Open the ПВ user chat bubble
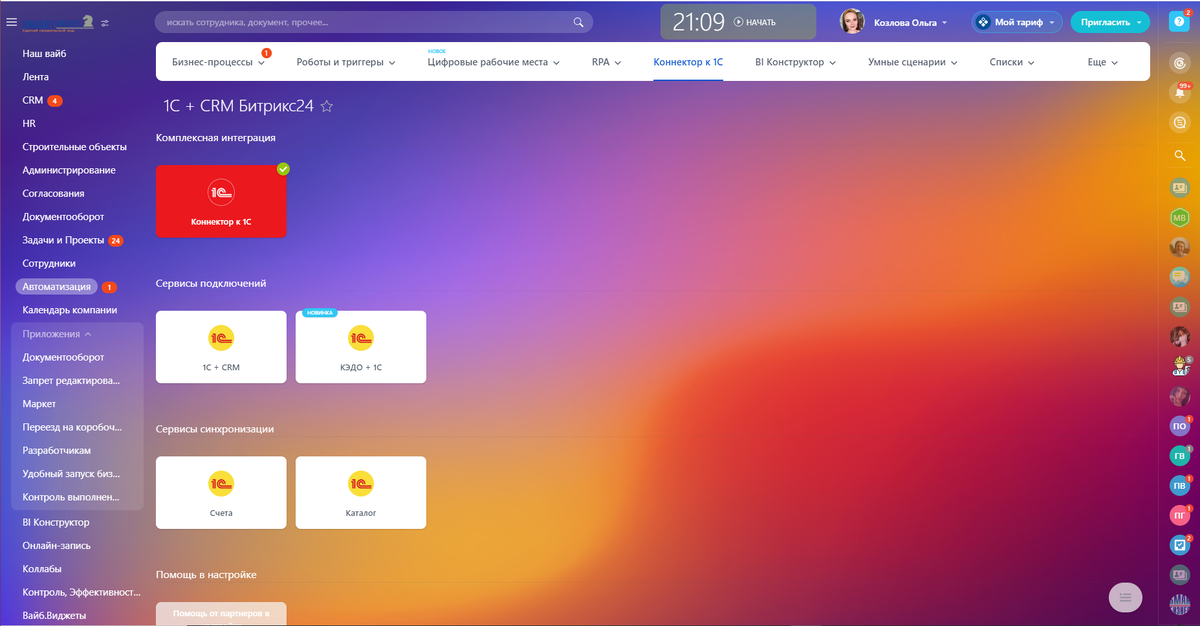 1180,486
